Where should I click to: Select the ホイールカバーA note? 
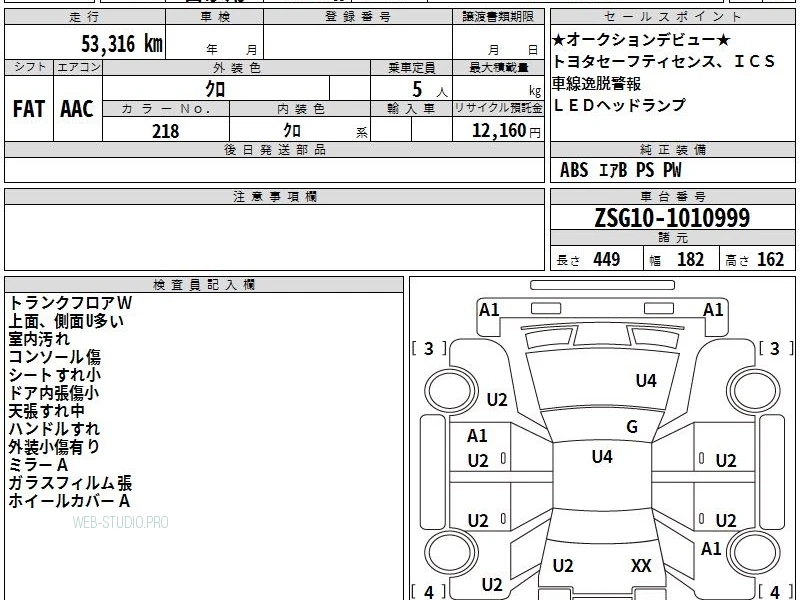(69, 501)
